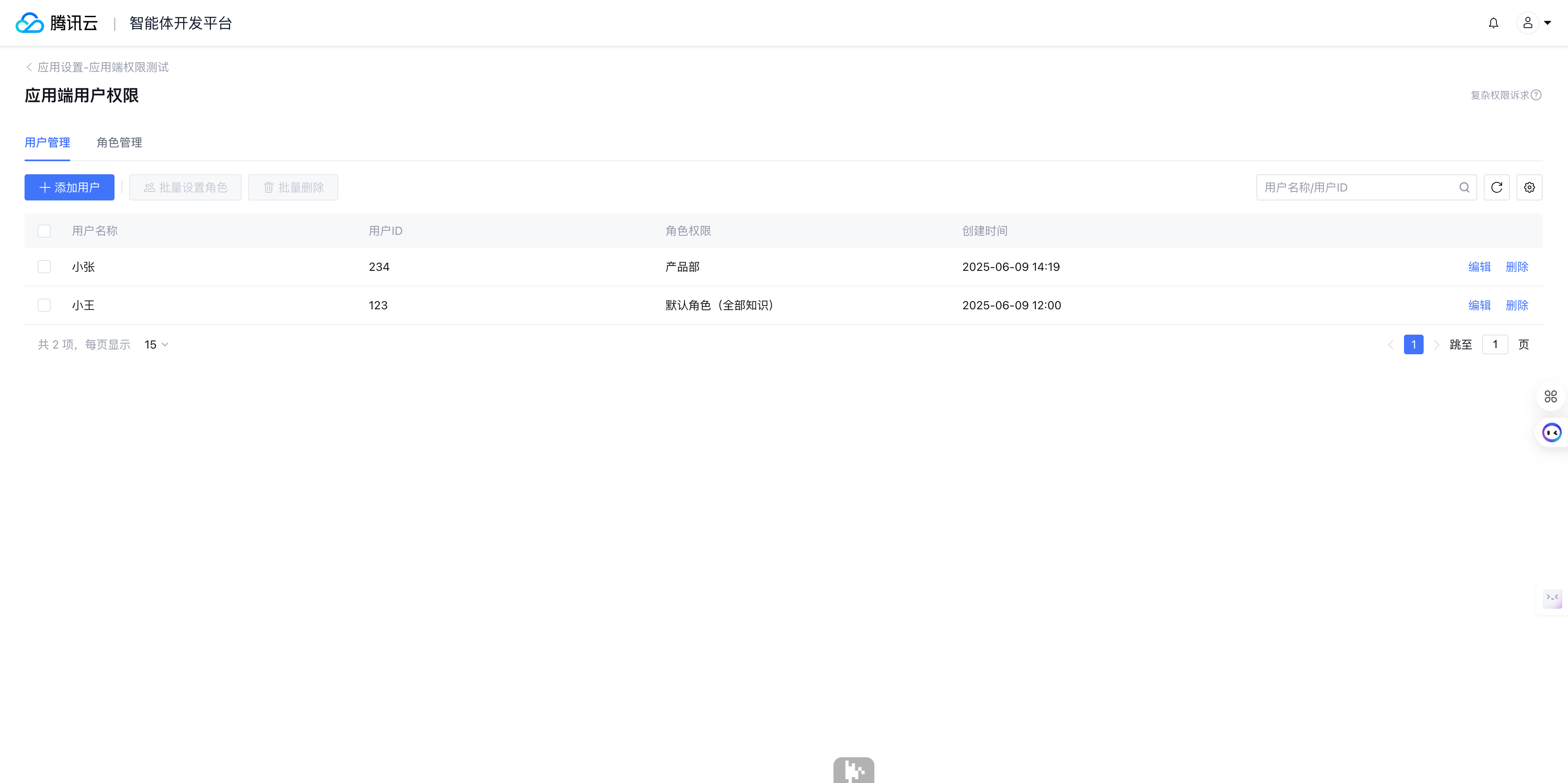The image size is (1568, 783).
Task: Open the table column settings gear
Action: pyautogui.click(x=1529, y=187)
